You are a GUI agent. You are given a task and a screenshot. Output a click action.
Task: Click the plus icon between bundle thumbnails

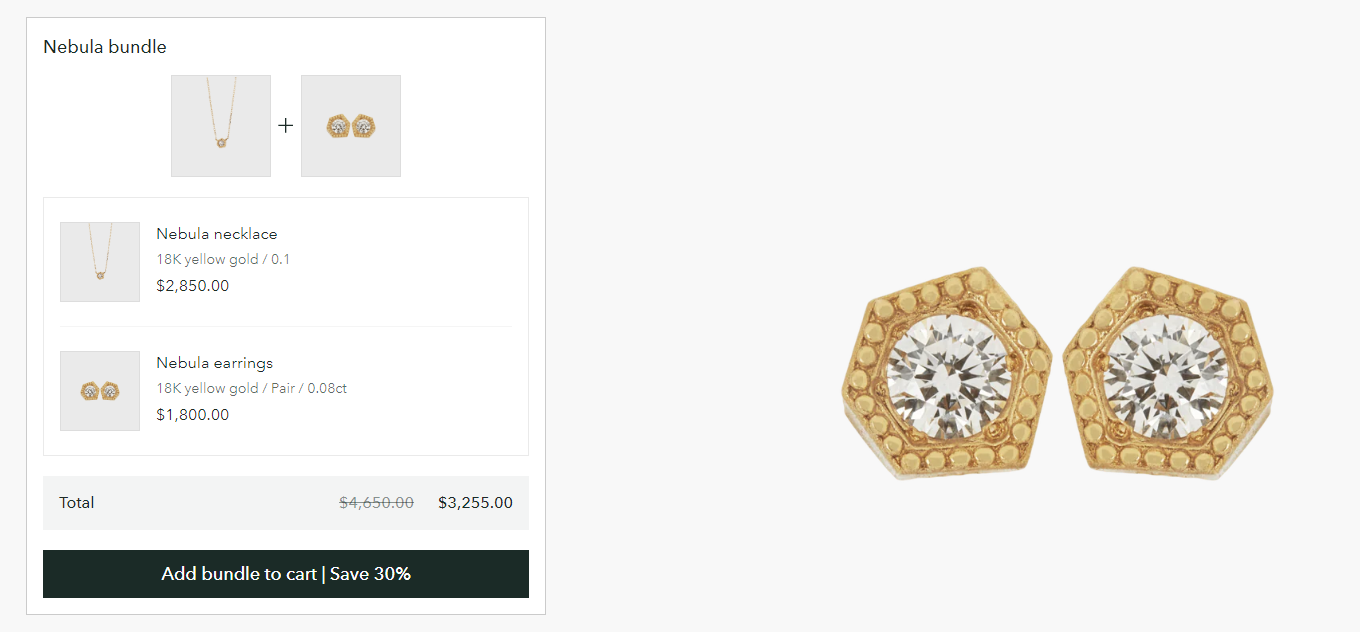coord(286,126)
